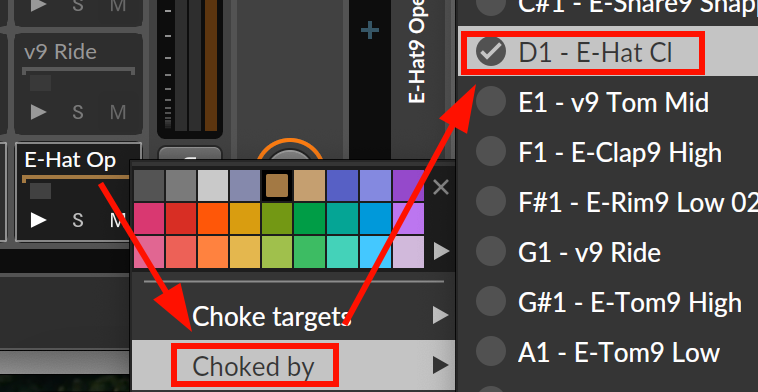Close the color palette with X

point(441,187)
